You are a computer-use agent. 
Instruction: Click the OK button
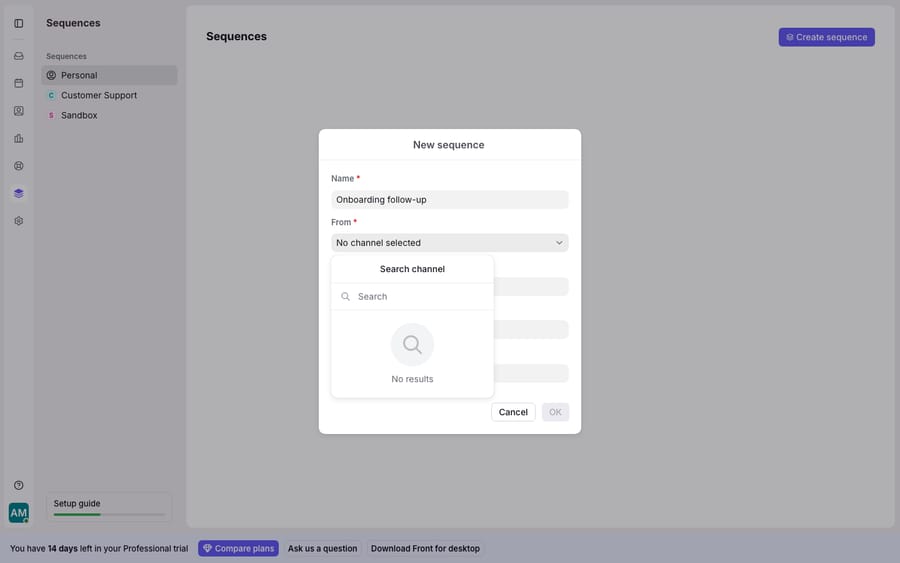pyautogui.click(x=555, y=412)
